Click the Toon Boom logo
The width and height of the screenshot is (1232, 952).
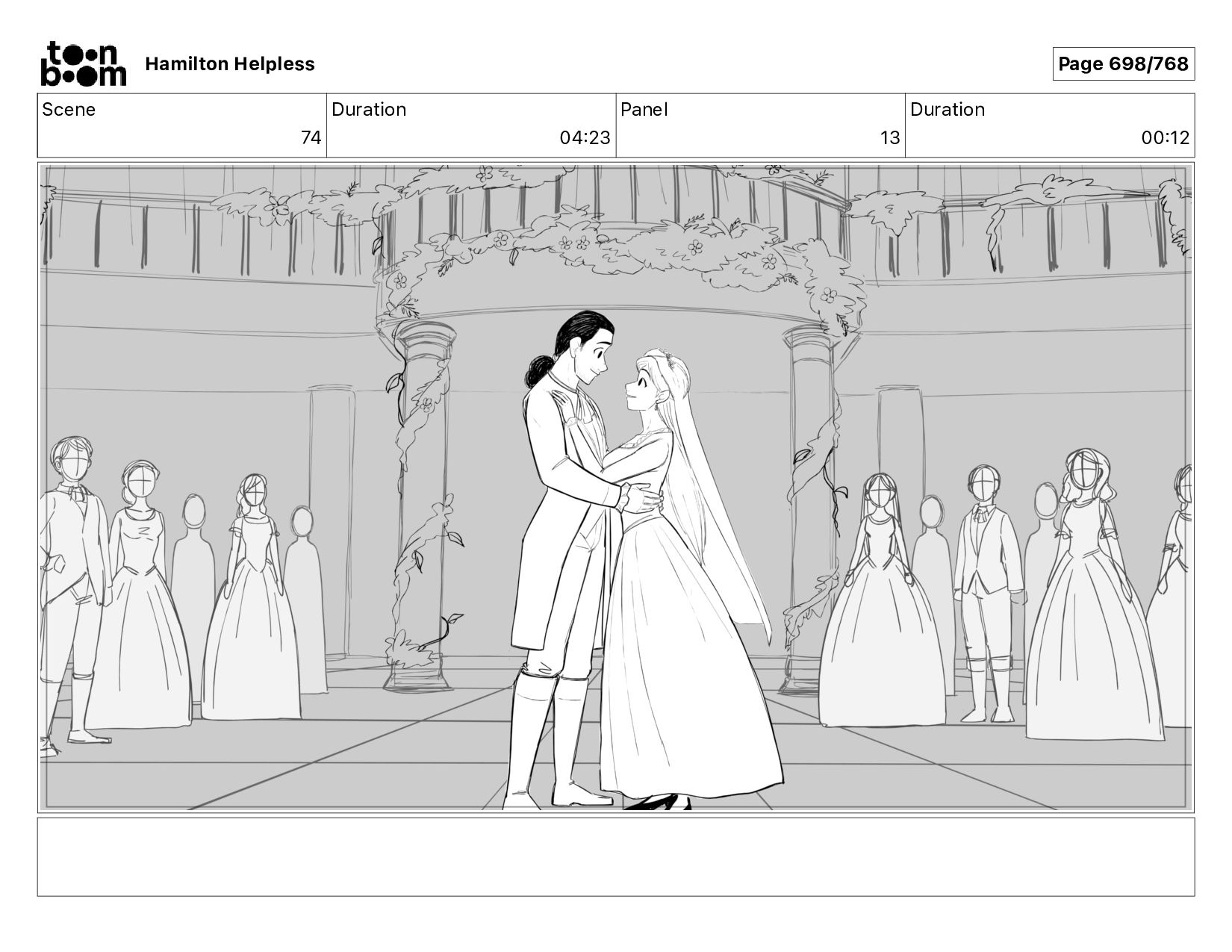tap(83, 63)
